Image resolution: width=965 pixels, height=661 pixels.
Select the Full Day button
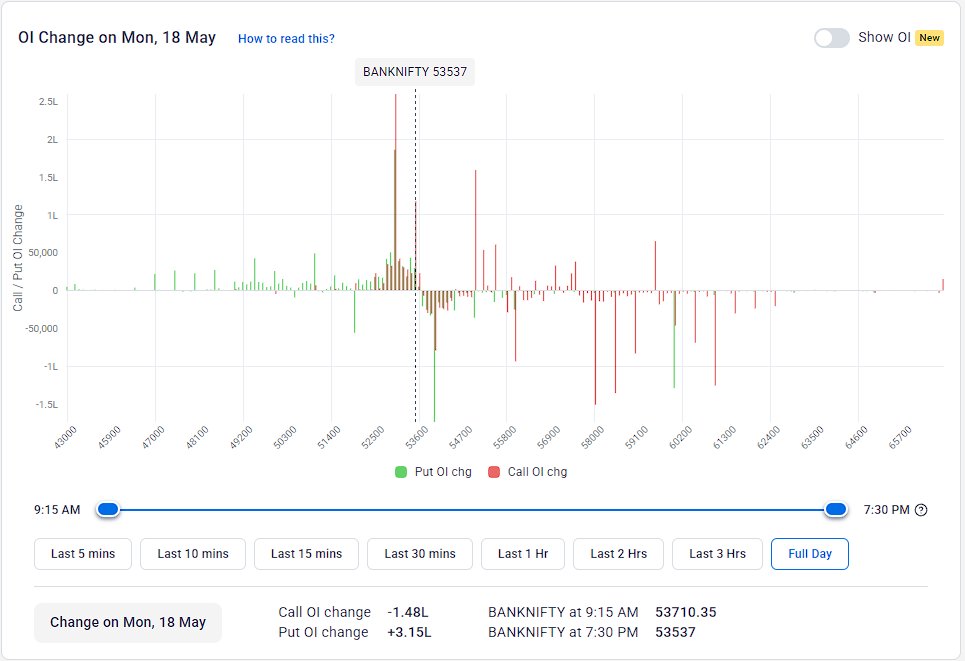pos(810,554)
